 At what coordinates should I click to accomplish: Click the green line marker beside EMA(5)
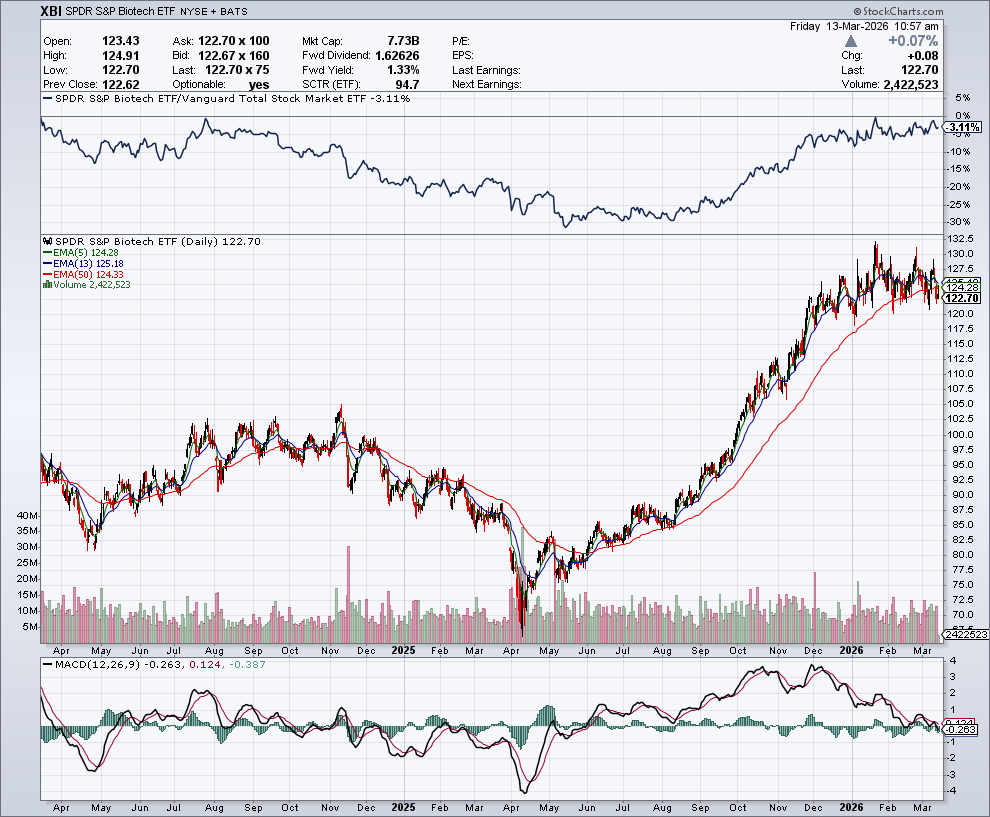47,253
